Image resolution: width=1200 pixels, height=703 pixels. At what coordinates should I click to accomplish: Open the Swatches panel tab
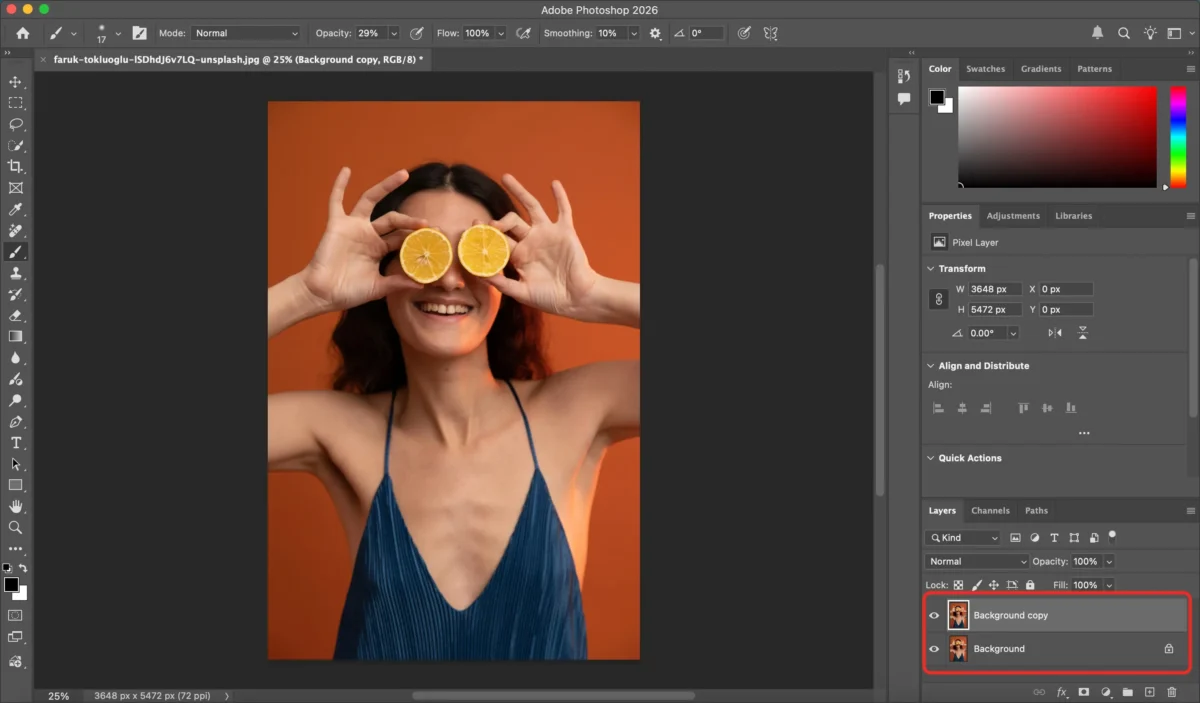(x=985, y=68)
